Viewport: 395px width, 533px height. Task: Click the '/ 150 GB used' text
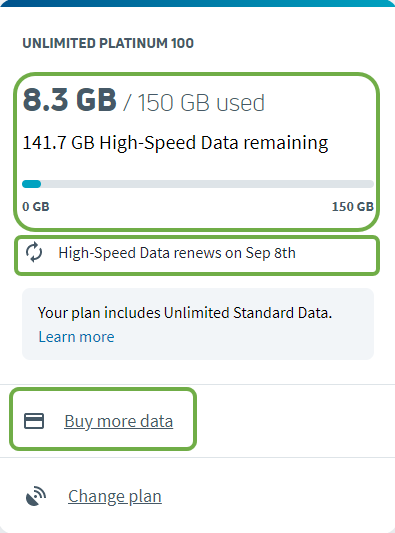click(x=194, y=102)
